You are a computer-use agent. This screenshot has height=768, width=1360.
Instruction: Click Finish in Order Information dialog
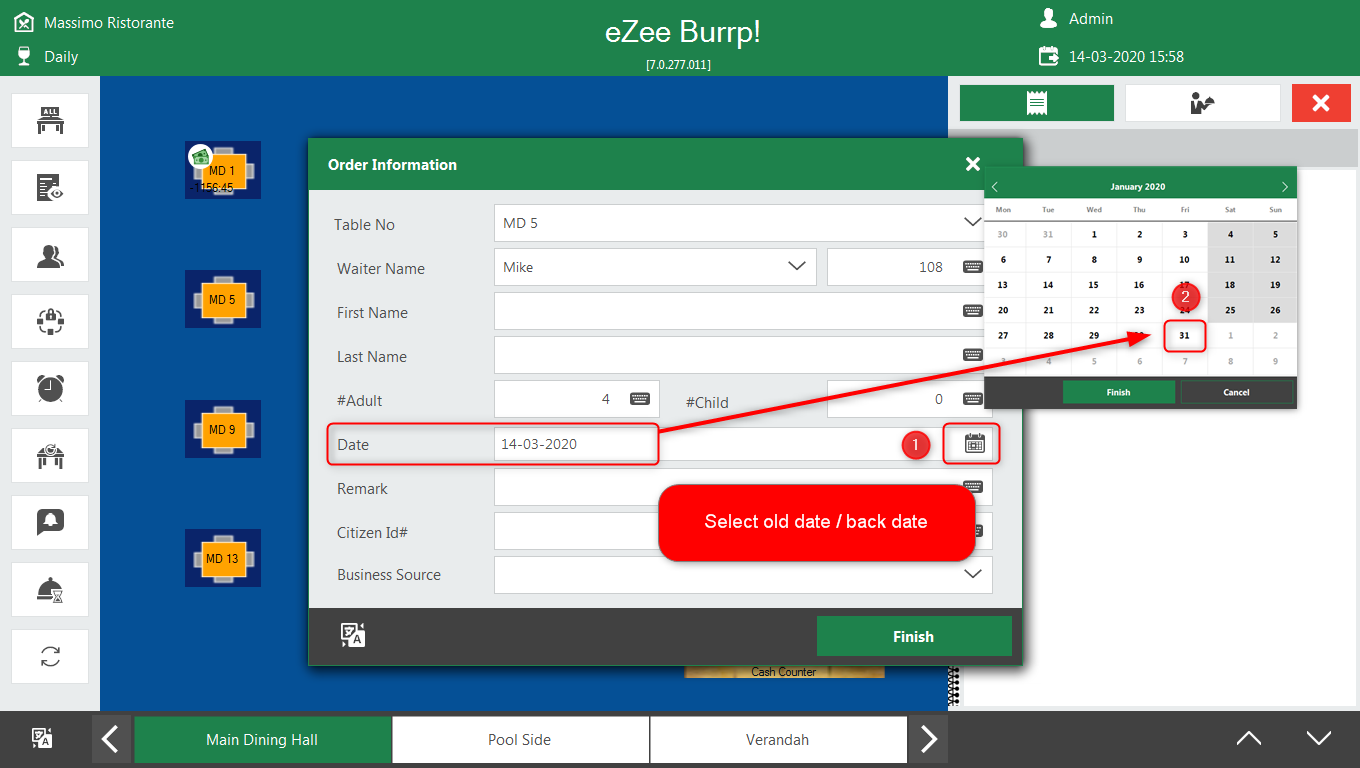pyautogui.click(x=914, y=636)
